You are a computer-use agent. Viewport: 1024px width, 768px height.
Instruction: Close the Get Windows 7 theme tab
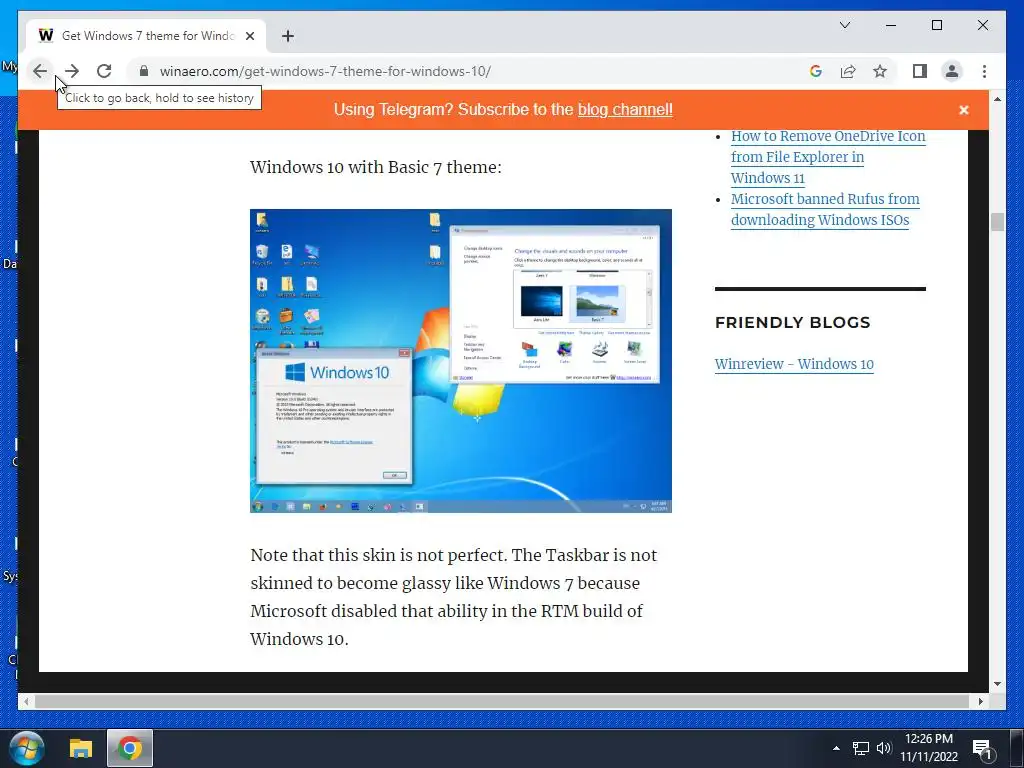pos(249,36)
